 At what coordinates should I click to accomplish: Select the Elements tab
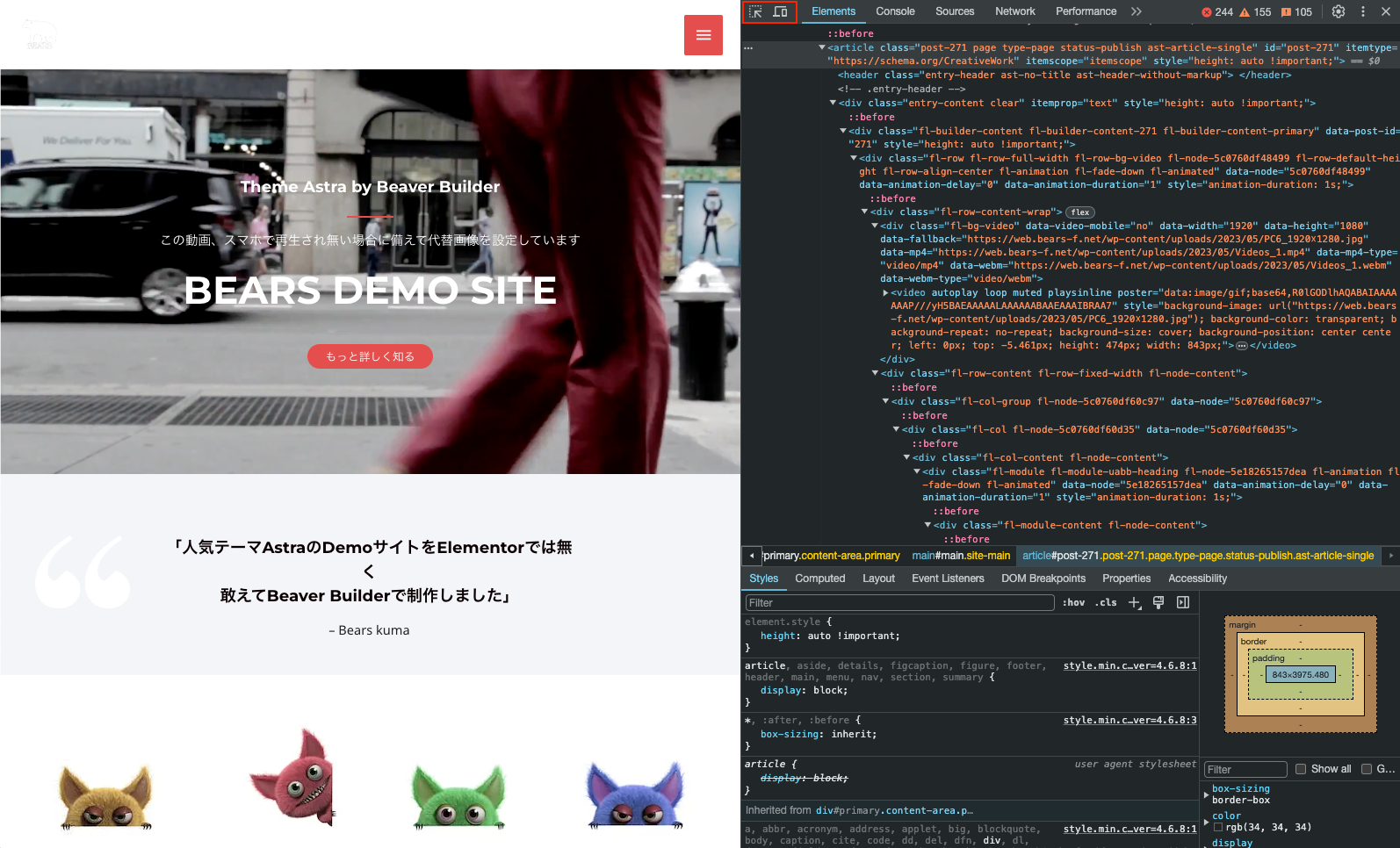click(x=834, y=11)
